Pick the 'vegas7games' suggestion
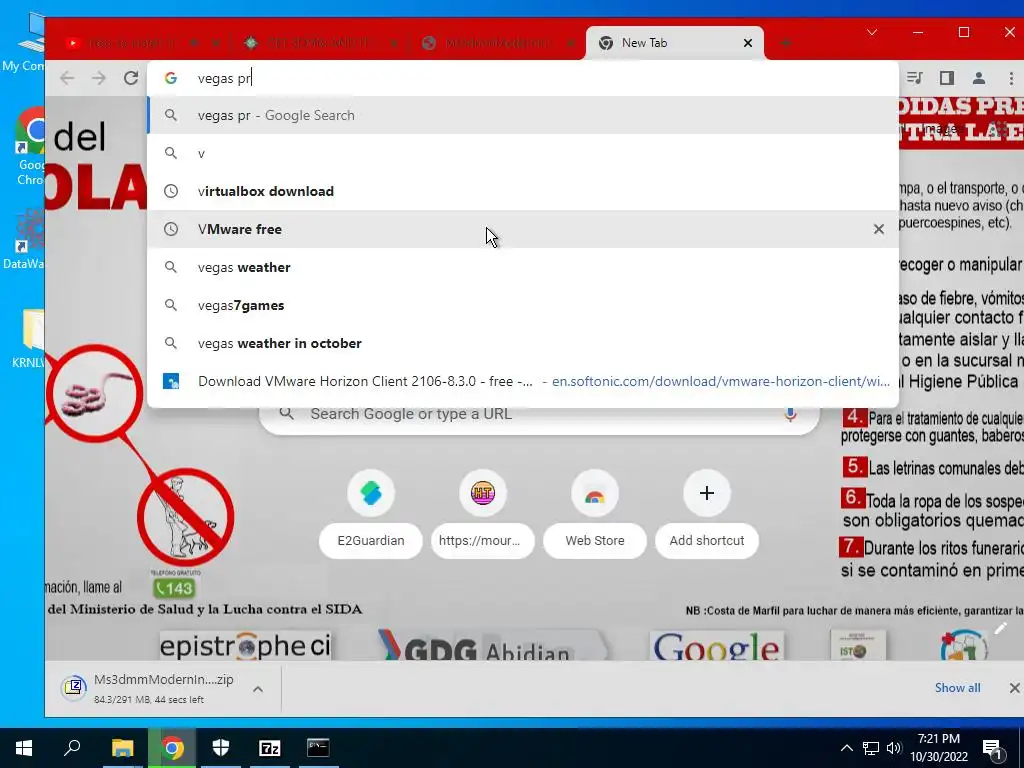Image resolution: width=1024 pixels, height=768 pixels. [522, 305]
